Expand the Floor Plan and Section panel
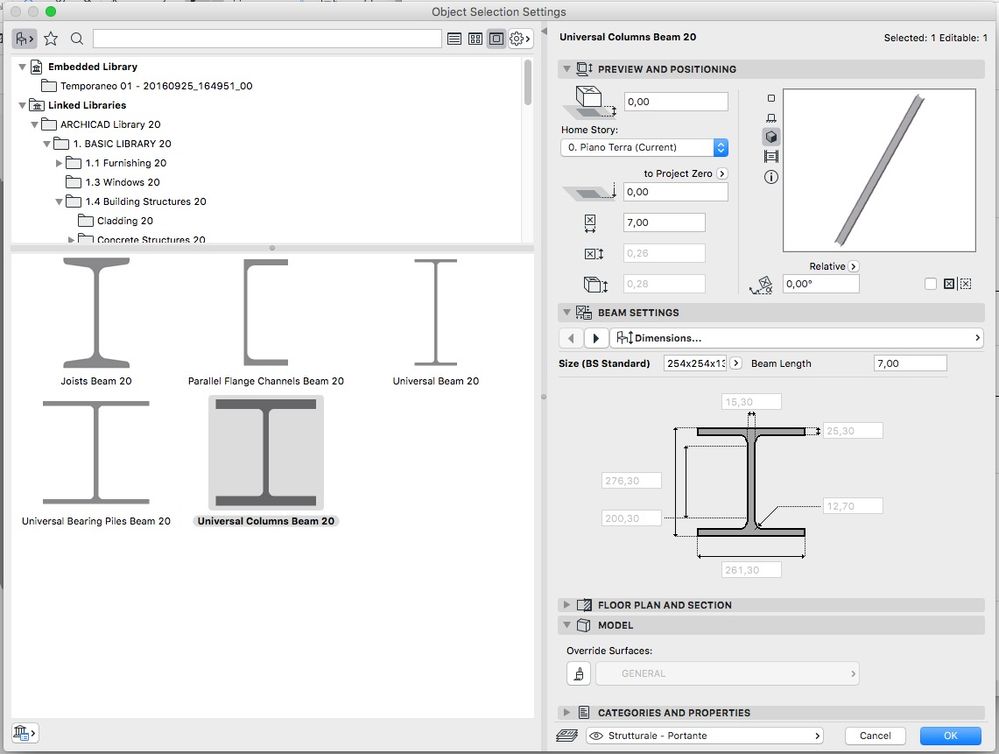The image size is (999, 754). (566, 605)
